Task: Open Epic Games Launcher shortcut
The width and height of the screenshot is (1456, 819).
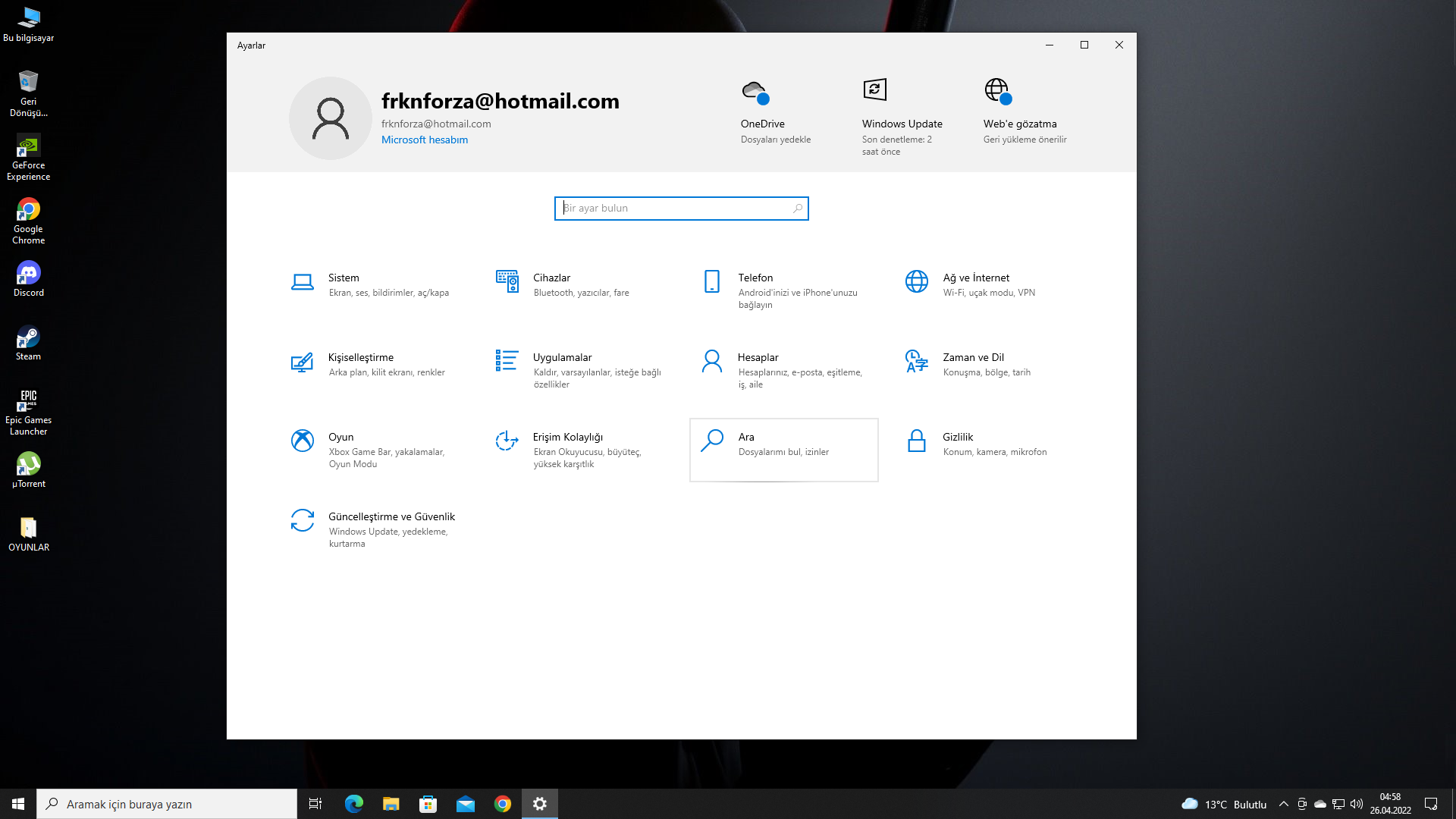Action: coord(29,413)
